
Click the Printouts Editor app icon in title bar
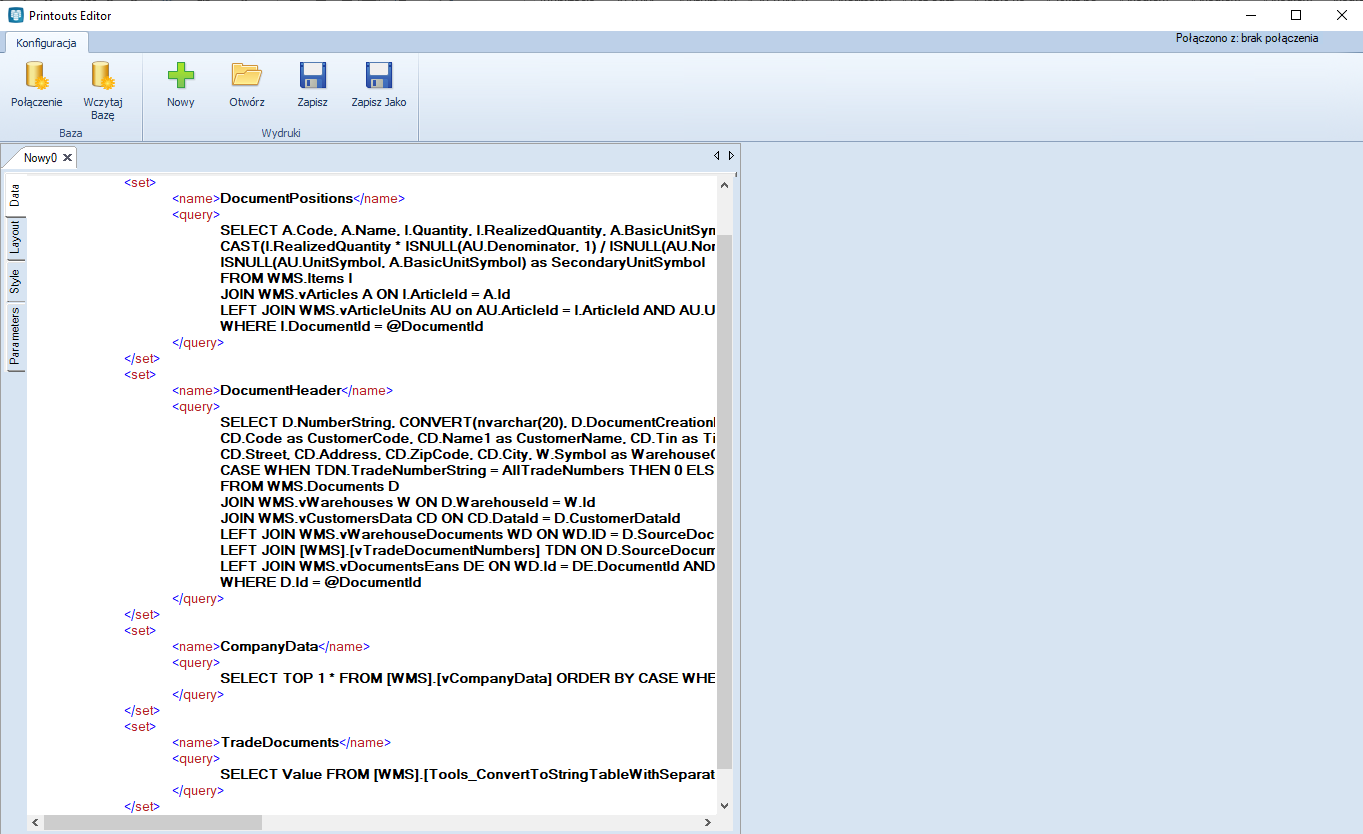pyautogui.click(x=15, y=15)
